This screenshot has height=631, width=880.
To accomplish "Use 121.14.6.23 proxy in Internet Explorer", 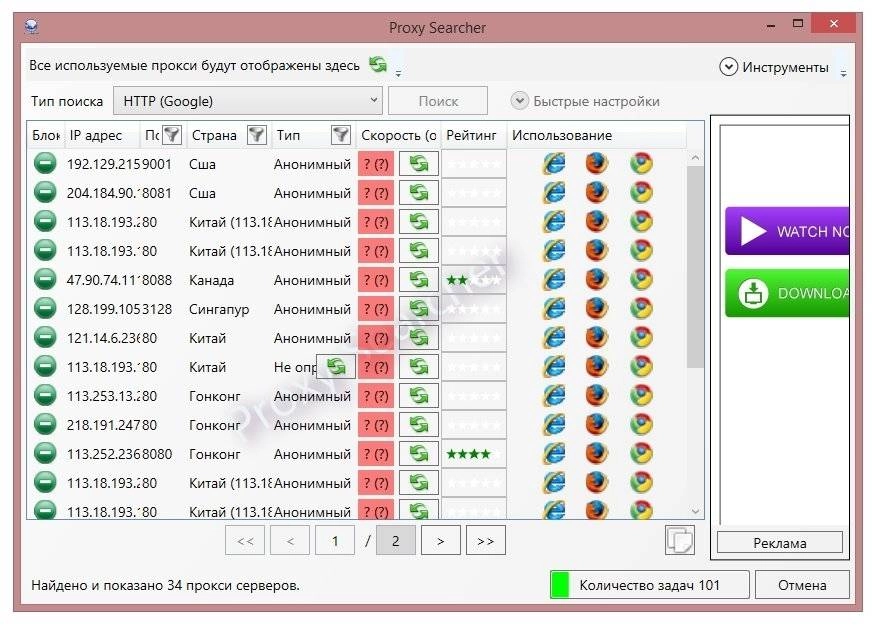I will click(x=554, y=338).
